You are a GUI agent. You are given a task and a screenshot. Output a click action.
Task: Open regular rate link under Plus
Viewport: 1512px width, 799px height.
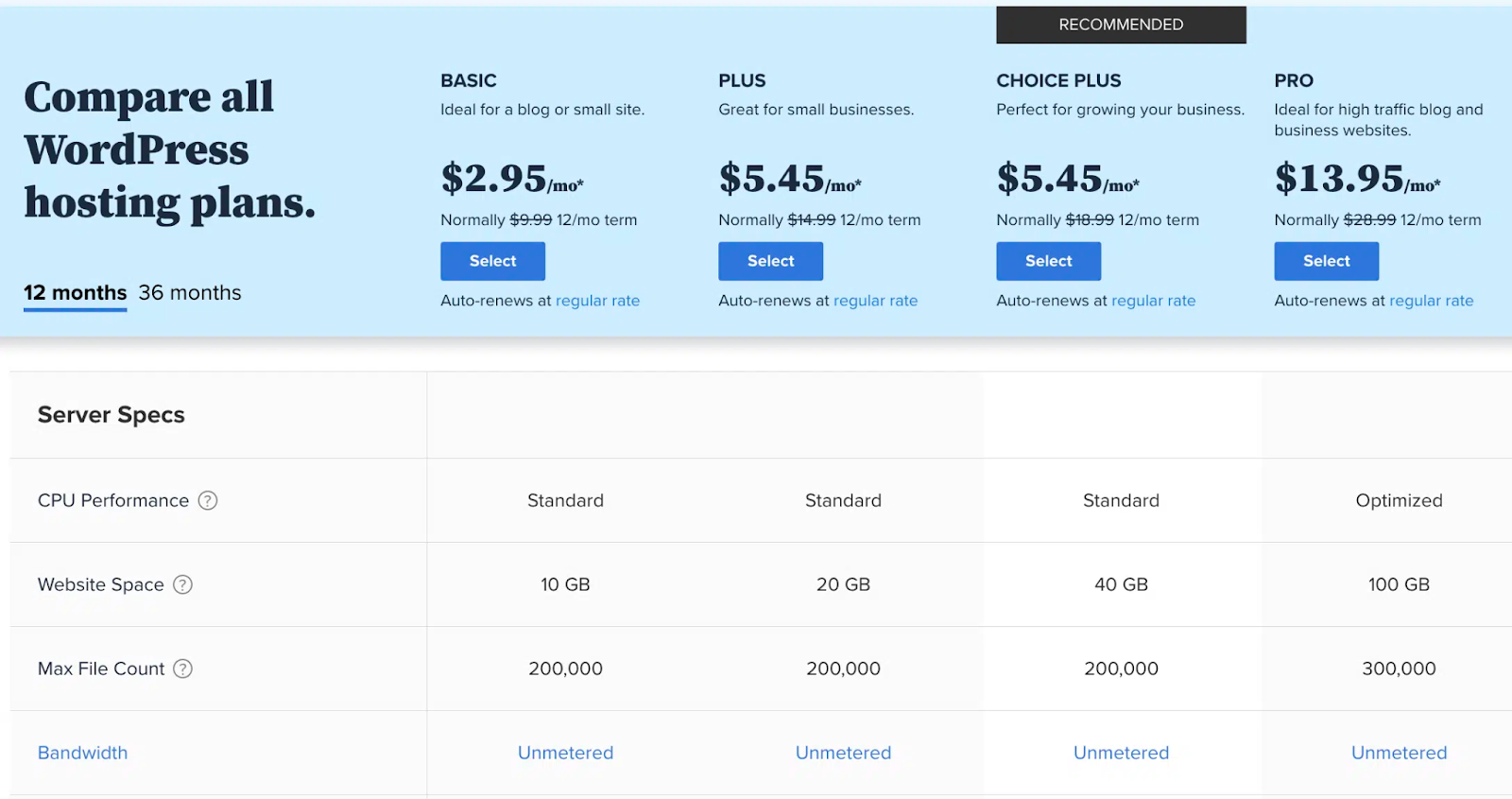click(875, 301)
